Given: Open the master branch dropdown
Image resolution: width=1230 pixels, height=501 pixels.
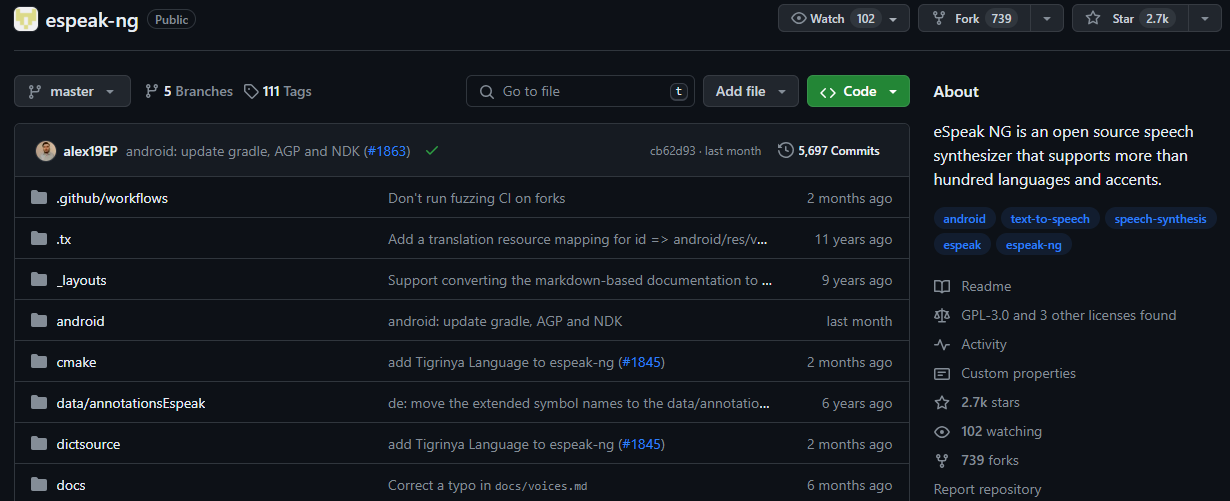Looking at the screenshot, I should 72,91.
